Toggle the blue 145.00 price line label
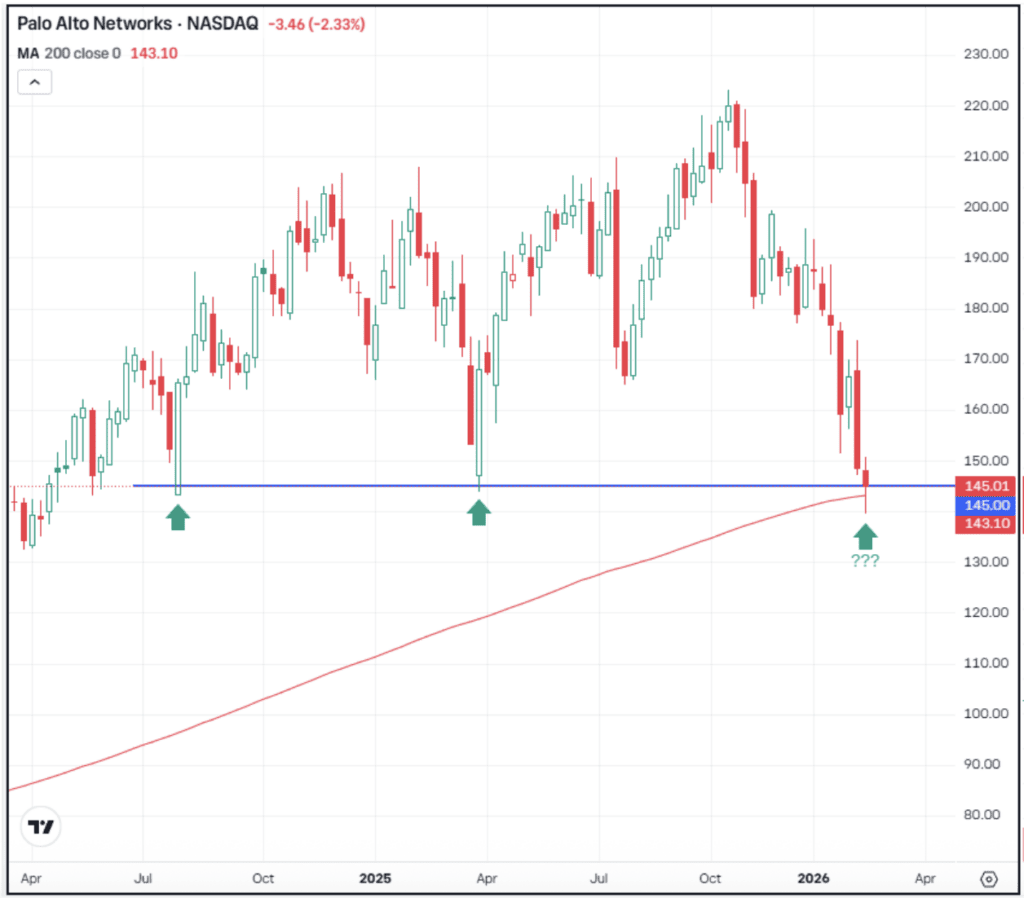This screenshot has height=898, width=1024. tap(985, 505)
